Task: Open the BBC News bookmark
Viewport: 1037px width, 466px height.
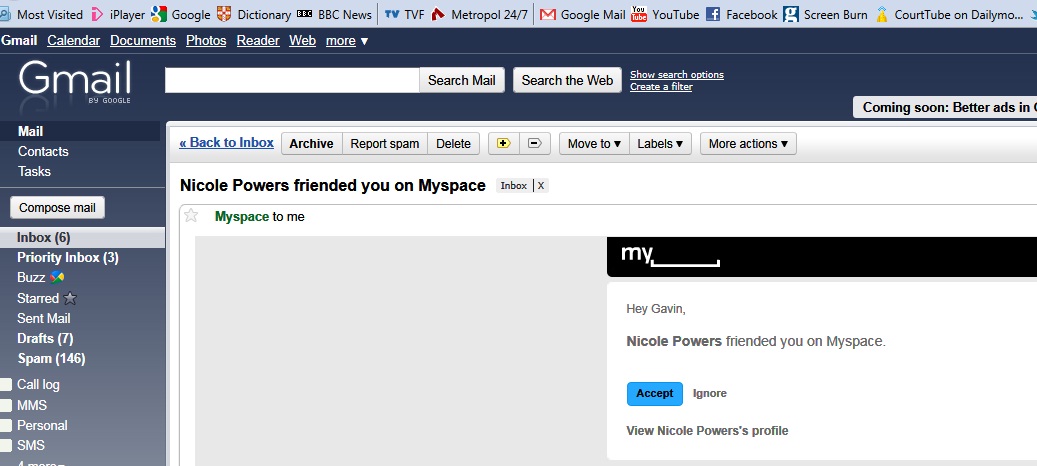Action: coord(334,14)
